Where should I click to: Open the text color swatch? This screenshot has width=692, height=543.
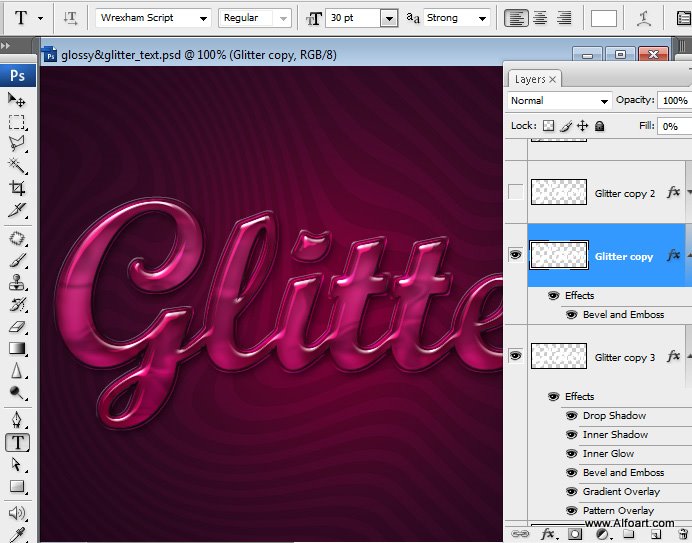604,18
